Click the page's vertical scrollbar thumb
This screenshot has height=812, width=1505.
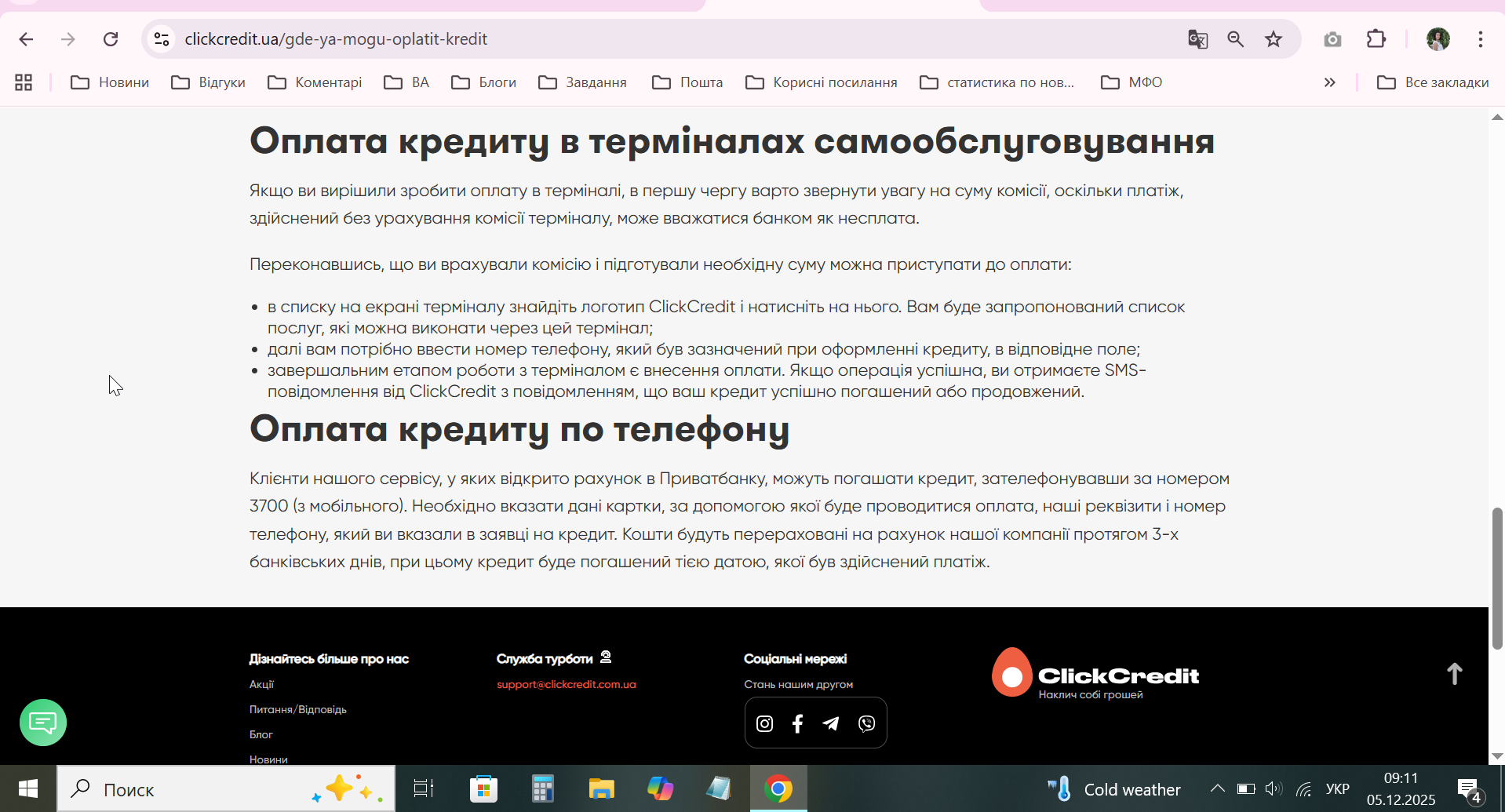1496,578
